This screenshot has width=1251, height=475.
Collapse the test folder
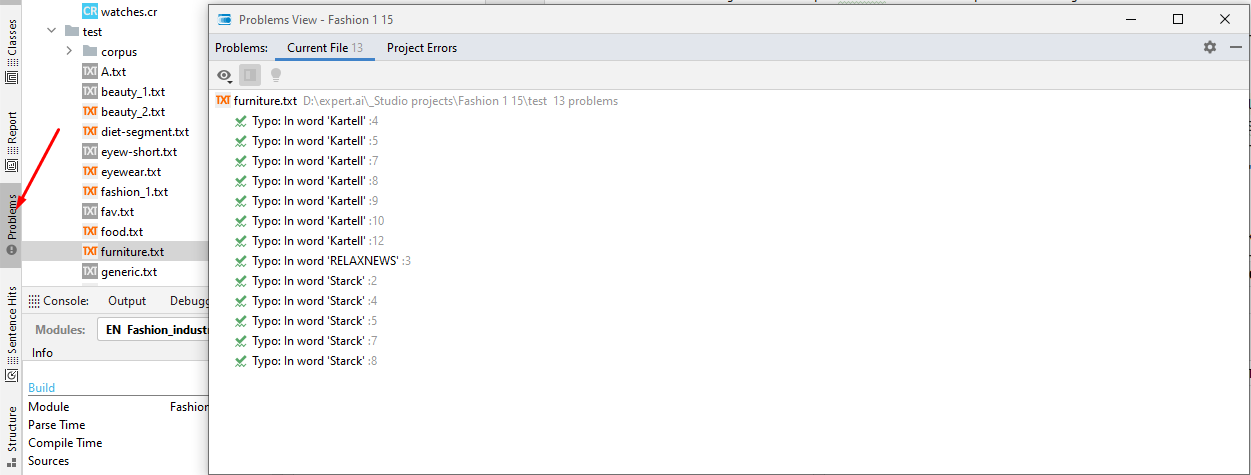click(x=51, y=31)
